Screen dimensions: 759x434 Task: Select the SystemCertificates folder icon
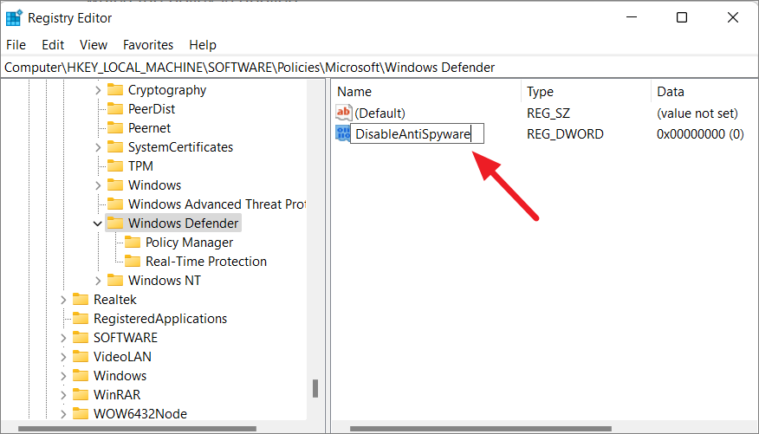(x=115, y=147)
